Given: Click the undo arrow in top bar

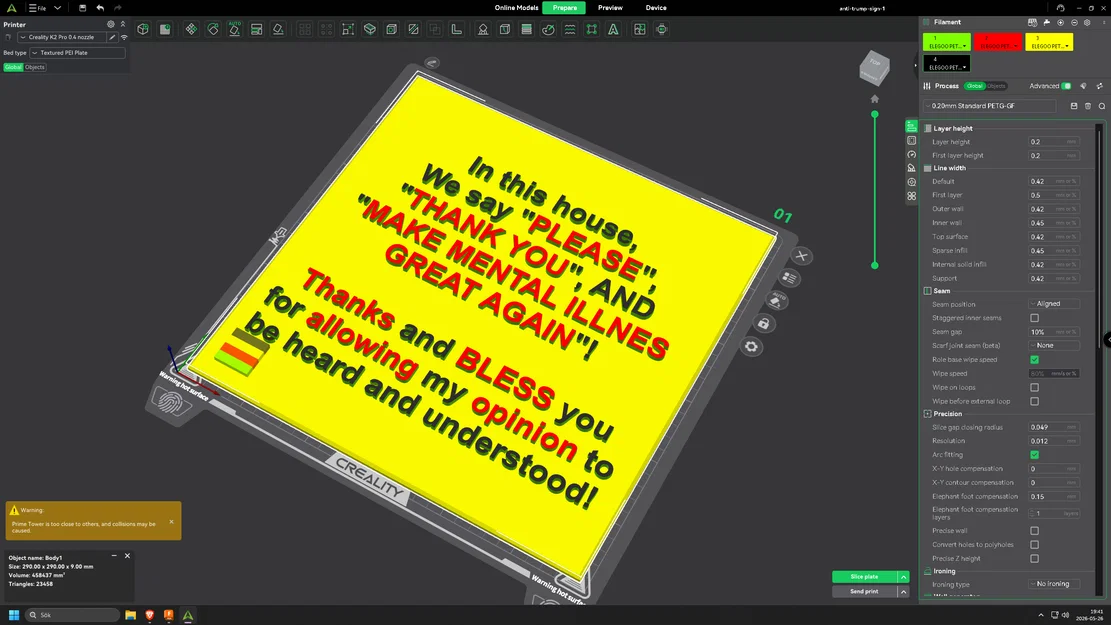Looking at the screenshot, I should (x=100, y=8).
